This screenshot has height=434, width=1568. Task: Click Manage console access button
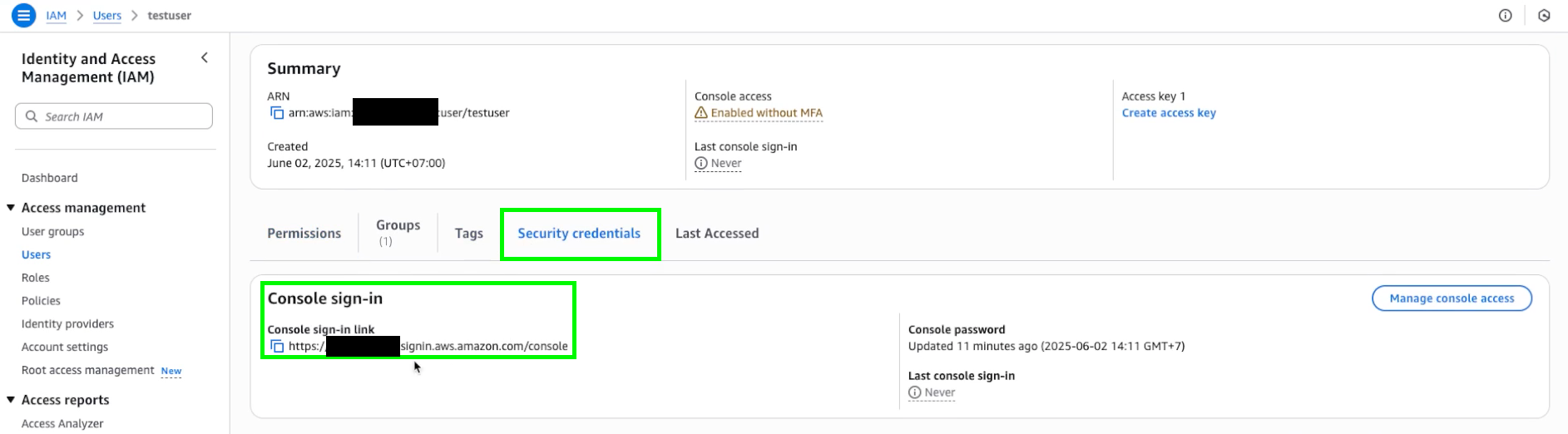(1452, 298)
